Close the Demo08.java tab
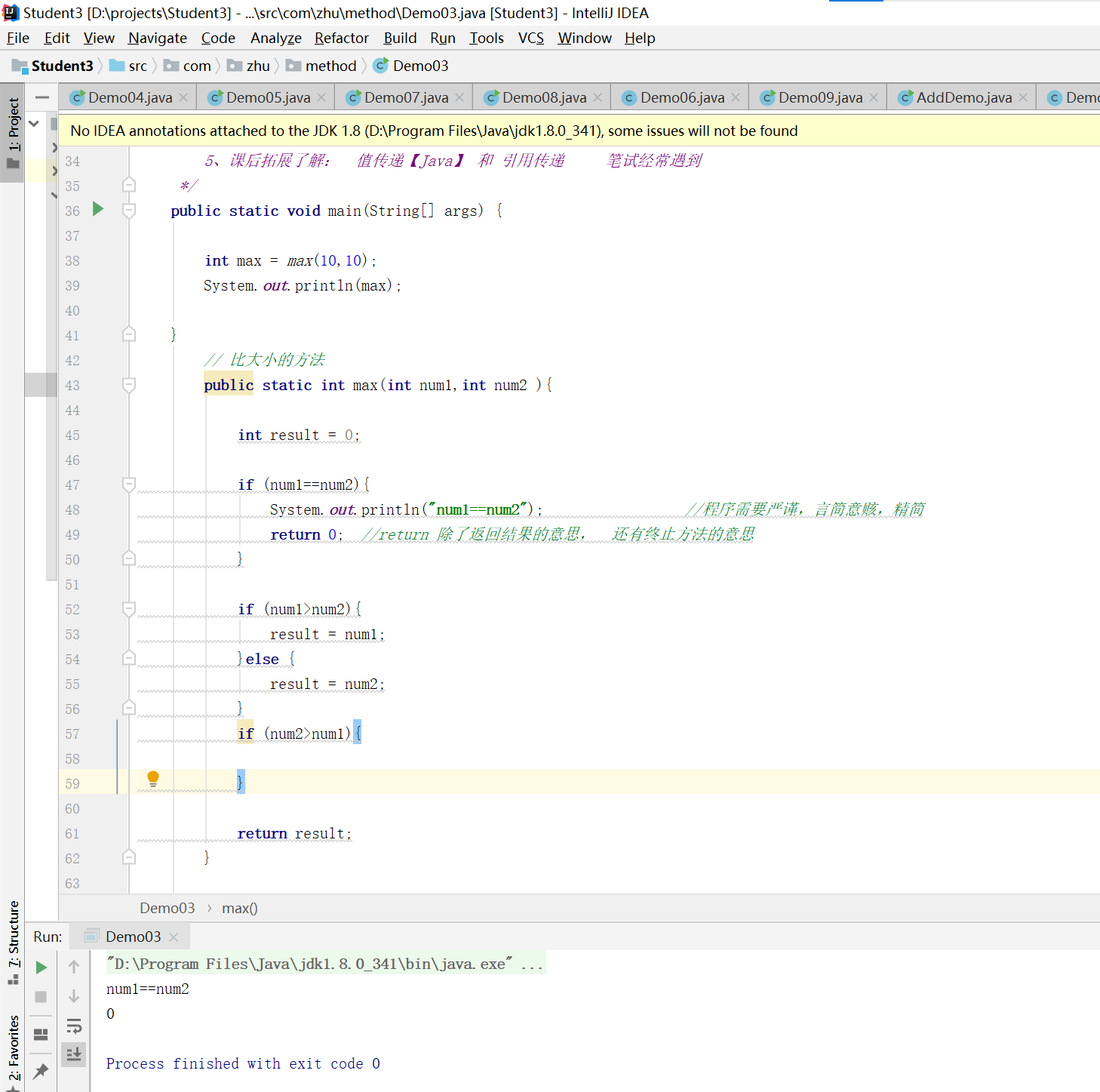The height and width of the screenshot is (1092, 1100). pyautogui.click(x=598, y=97)
